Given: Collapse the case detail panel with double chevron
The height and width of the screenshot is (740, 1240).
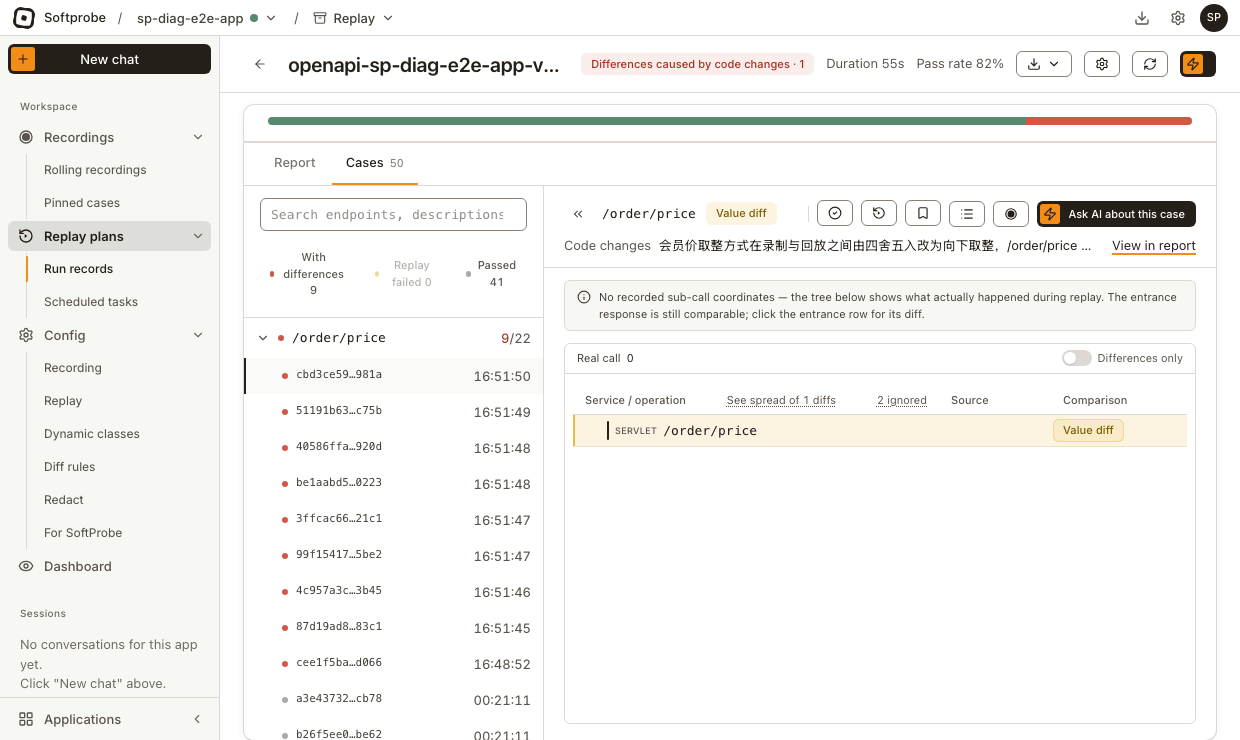Looking at the screenshot, I should pos(578,214).
